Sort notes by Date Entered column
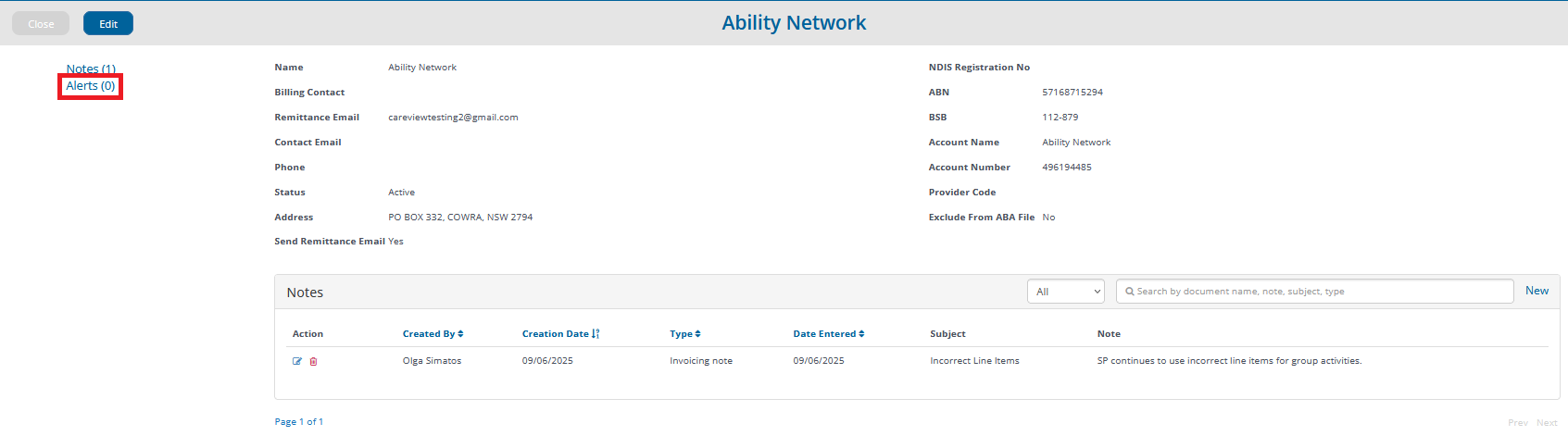 point(828,334)
